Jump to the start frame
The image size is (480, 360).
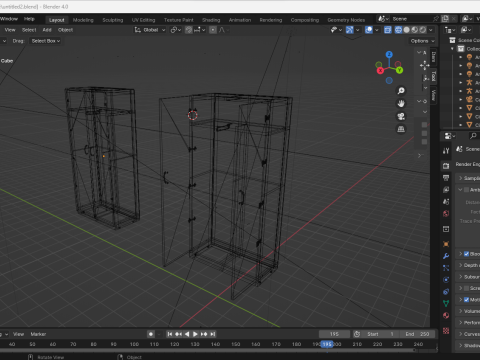170,334
